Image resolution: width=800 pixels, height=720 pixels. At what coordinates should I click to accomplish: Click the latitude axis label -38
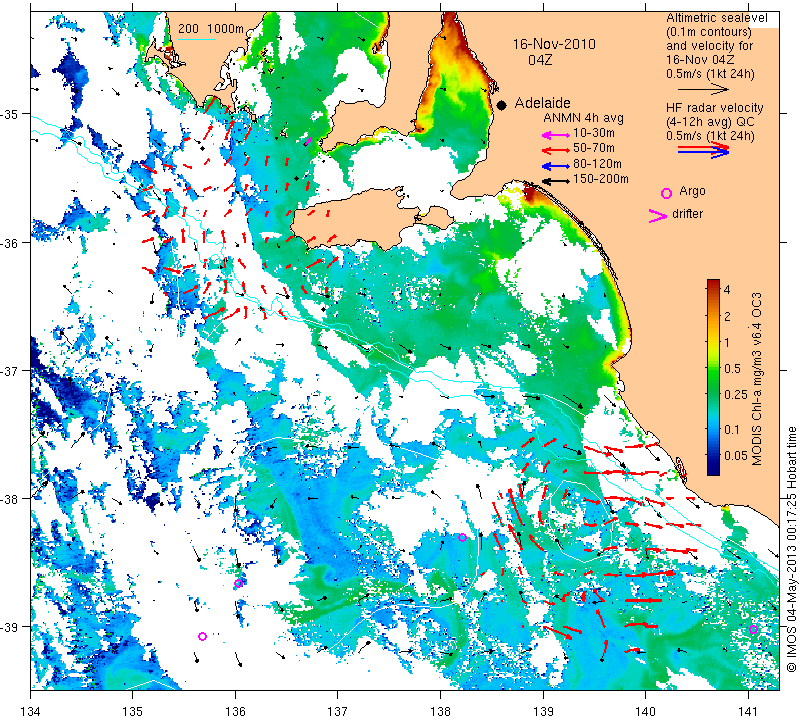[10, 499]
